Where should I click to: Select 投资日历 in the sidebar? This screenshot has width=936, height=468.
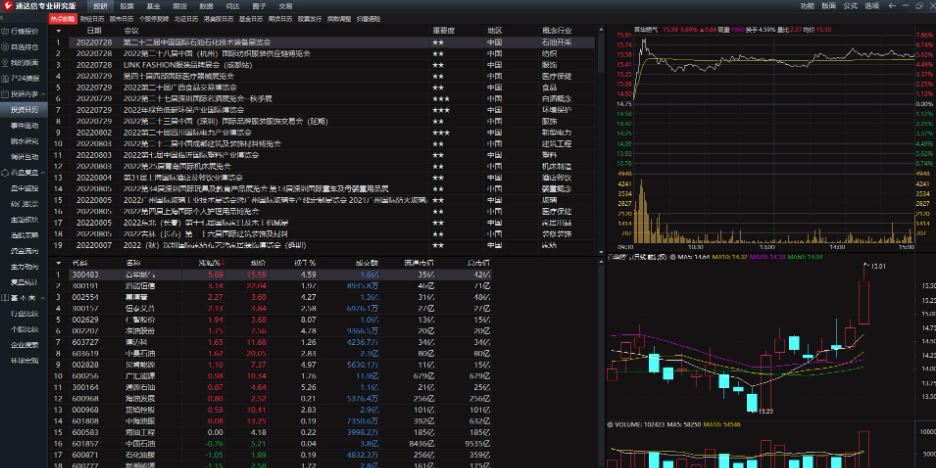[x=24, y=109]
